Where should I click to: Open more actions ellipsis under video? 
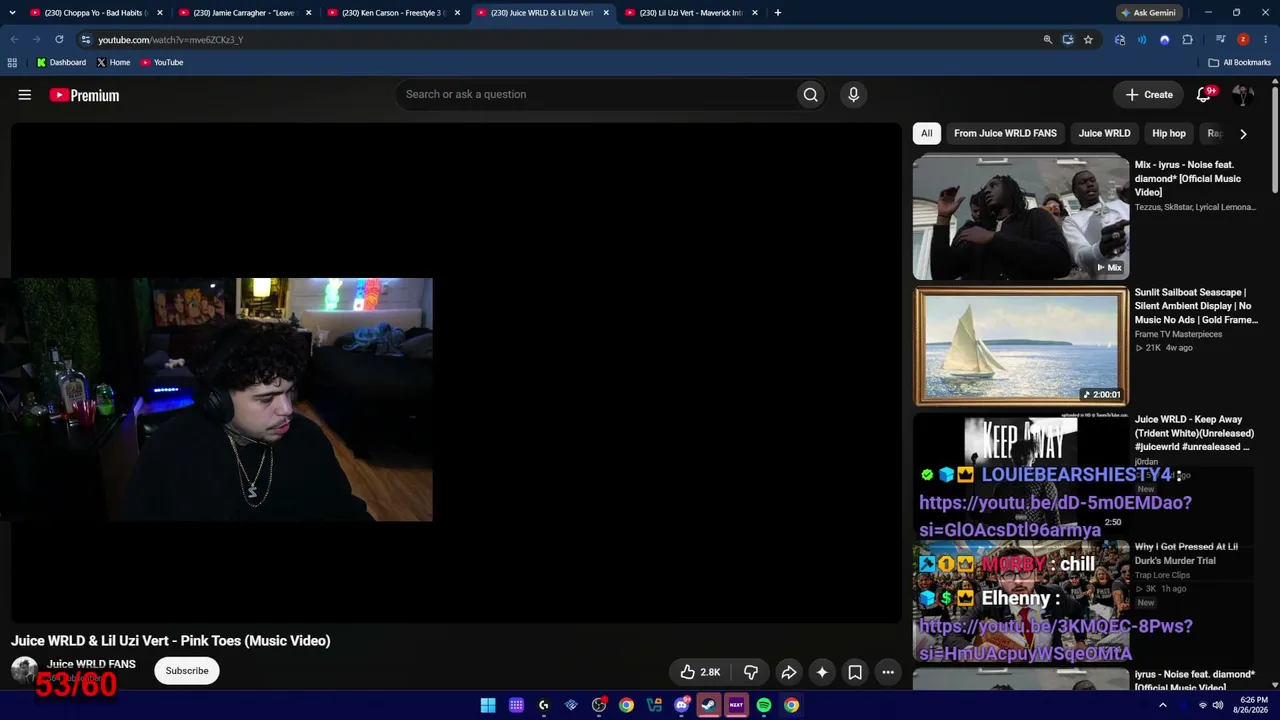click(x=888, y=672)
